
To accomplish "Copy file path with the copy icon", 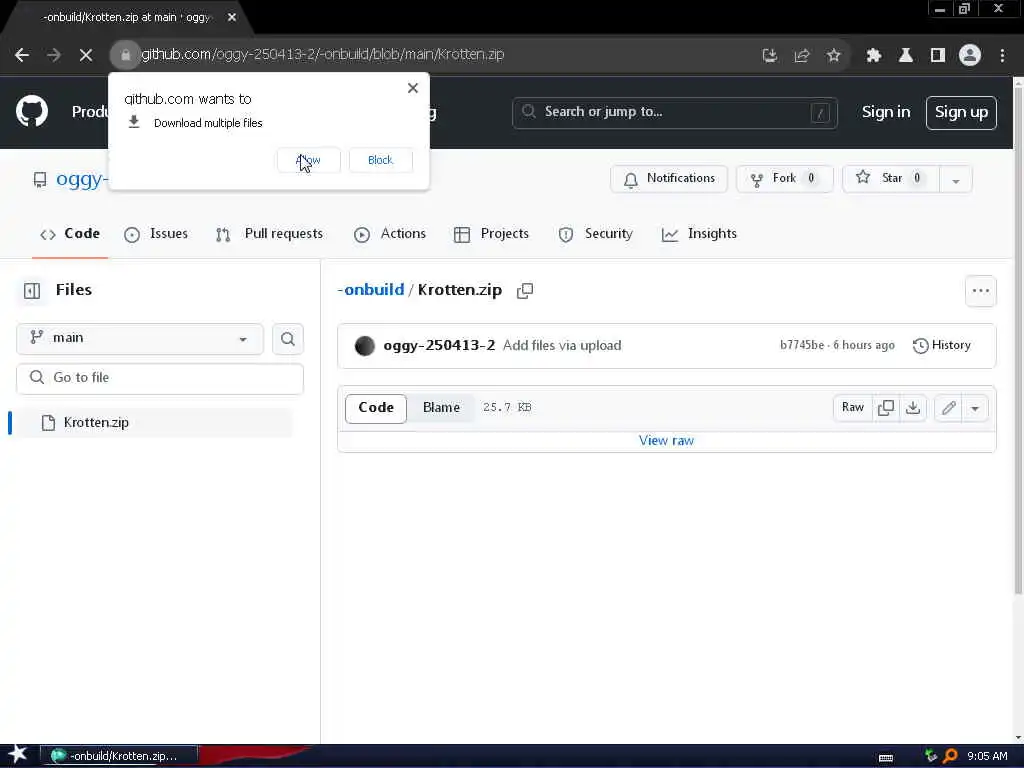I will [x=525, y=291].
